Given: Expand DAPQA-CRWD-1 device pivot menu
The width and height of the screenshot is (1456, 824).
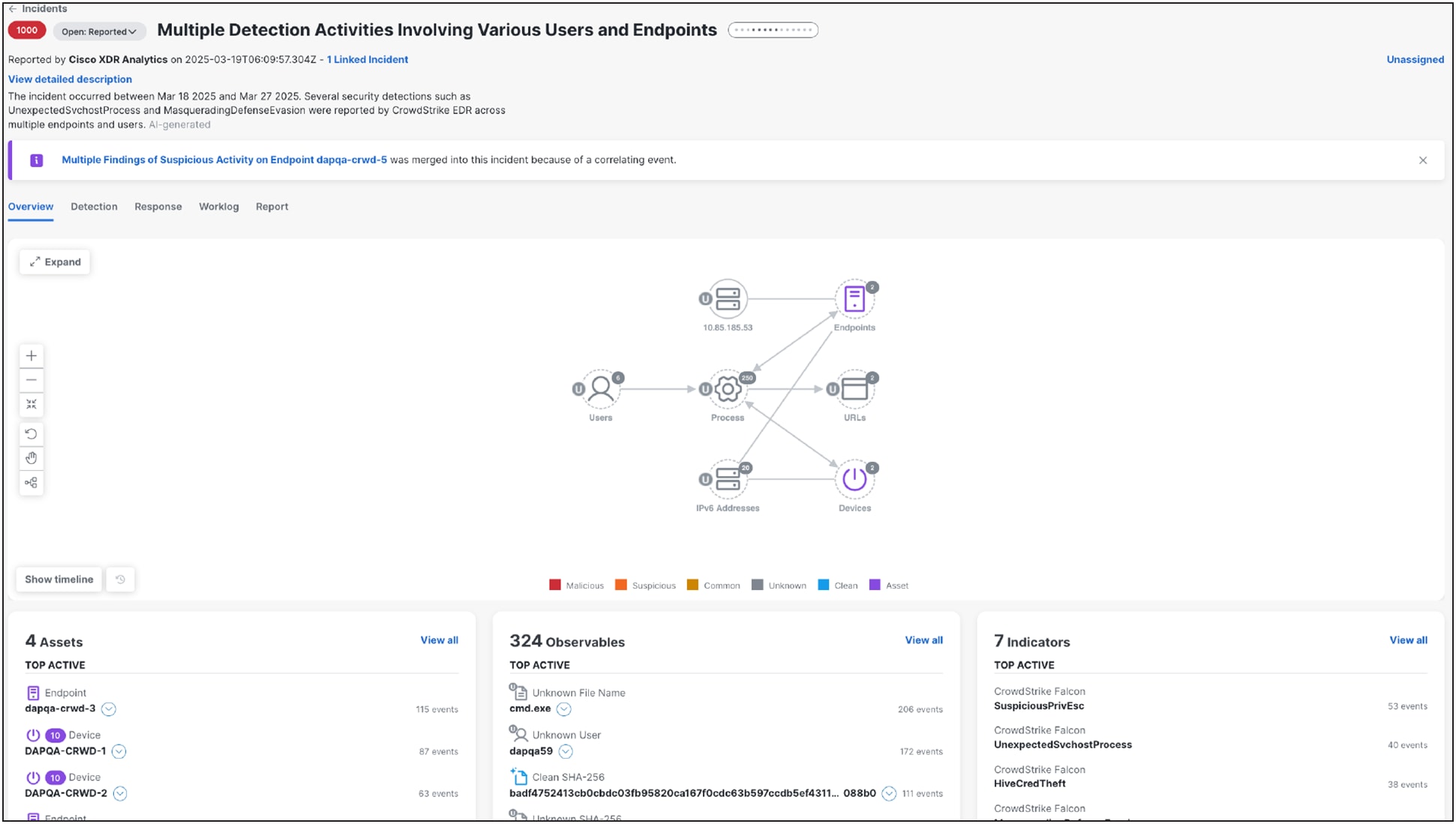Looking at the screenshot, I should pyautogui.click(x=119, y=751).
